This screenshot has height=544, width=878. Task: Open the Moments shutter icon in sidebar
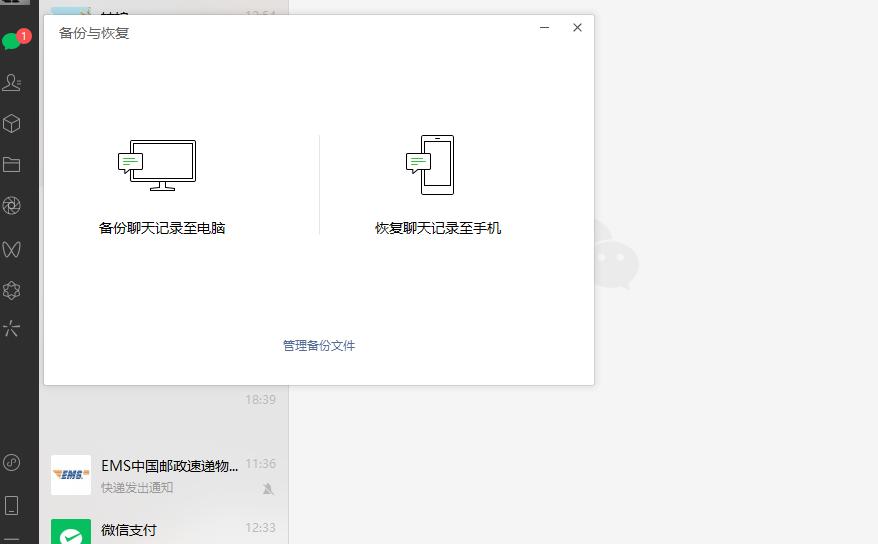[12, 206]
